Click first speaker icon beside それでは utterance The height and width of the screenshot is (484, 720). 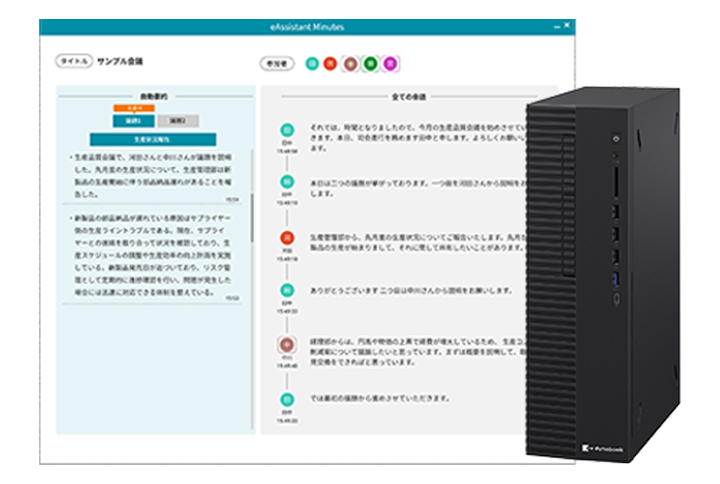(288, 131)
